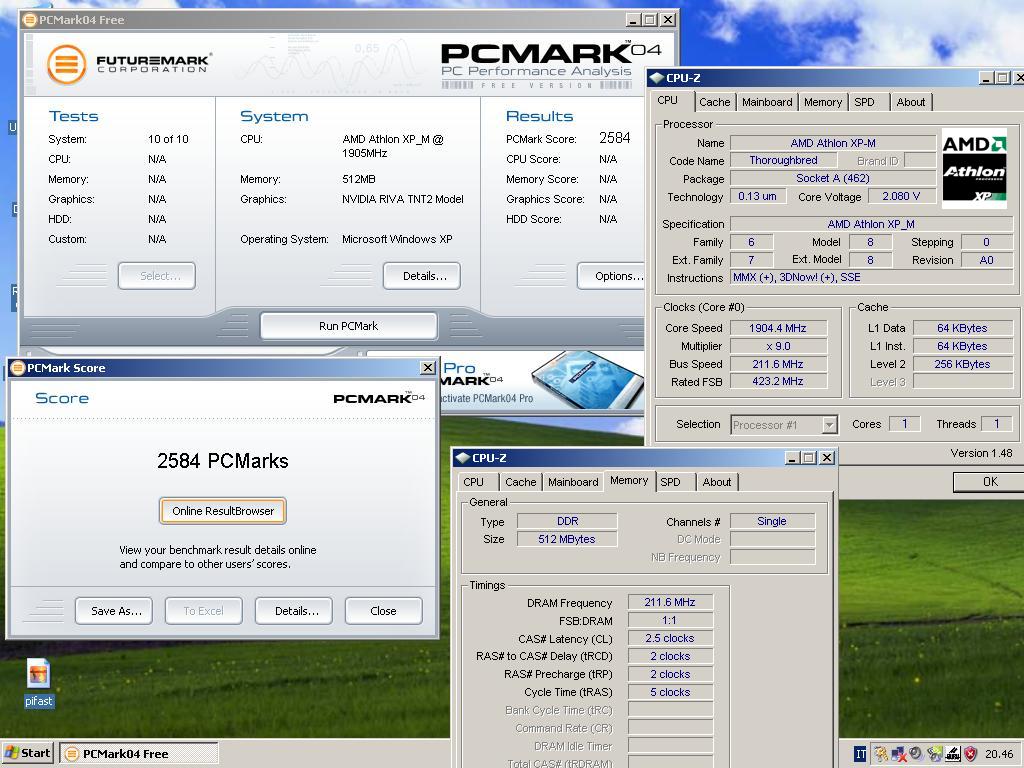Click the IT language bar indicator
Viewport: 1024px width, 768px height.
tap(860, 754)
